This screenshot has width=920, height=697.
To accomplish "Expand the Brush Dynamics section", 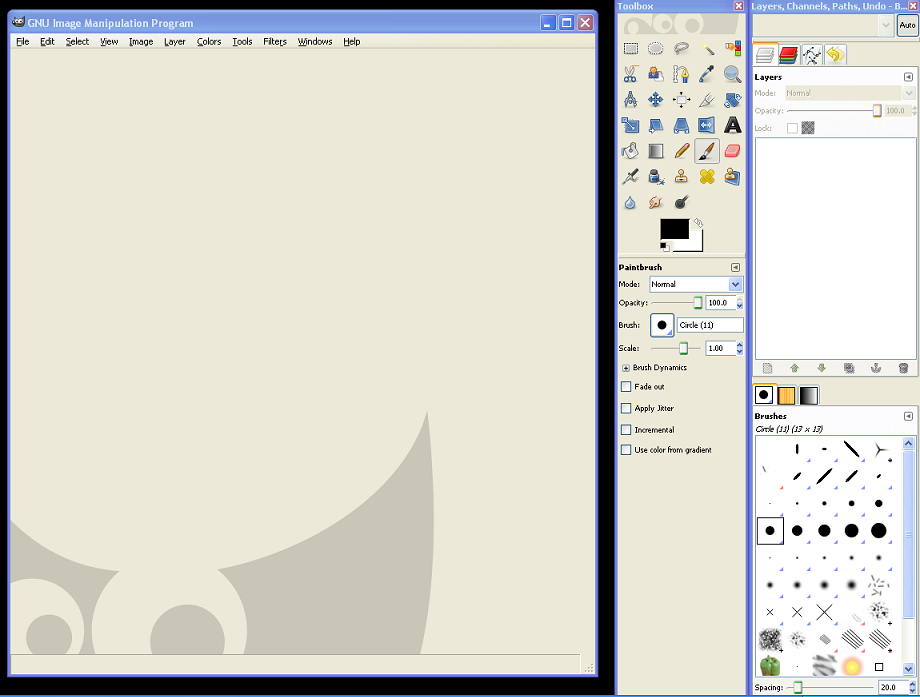I will click(626, 368).
